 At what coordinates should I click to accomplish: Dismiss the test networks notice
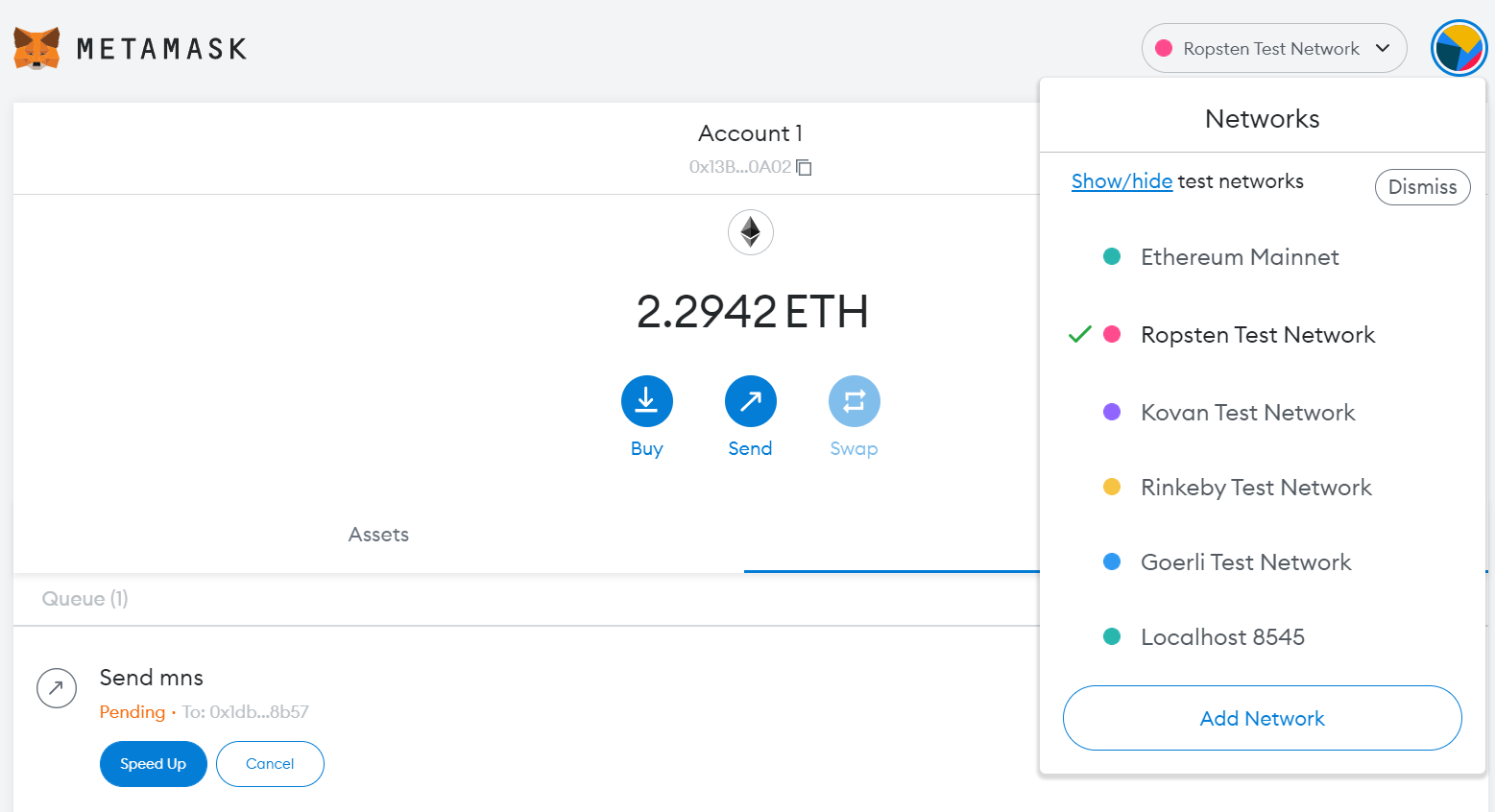[x=1423, y=187]
